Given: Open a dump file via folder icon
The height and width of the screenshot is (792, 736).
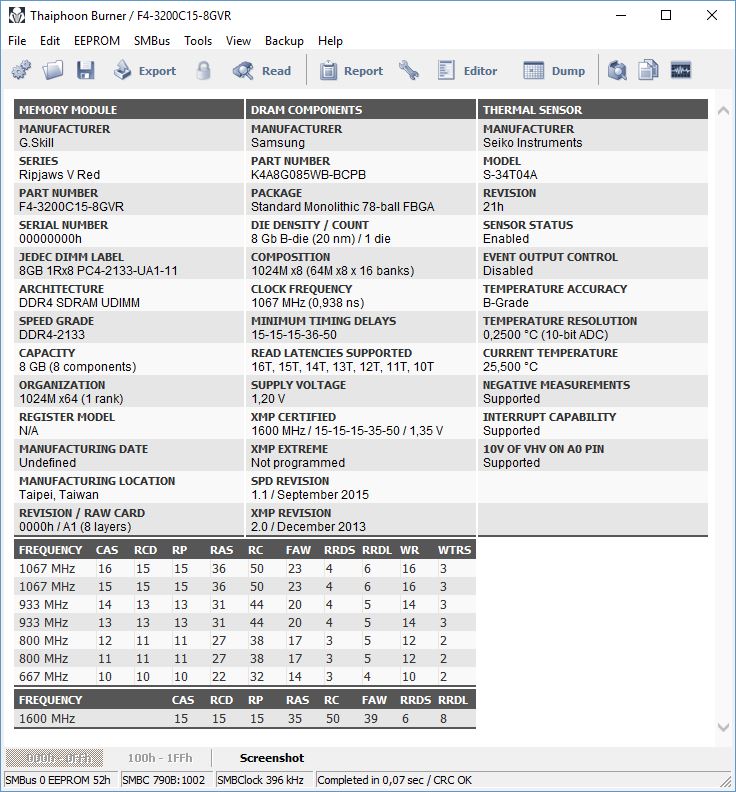Looking at the screenshot, I should [x=53, y=71].
